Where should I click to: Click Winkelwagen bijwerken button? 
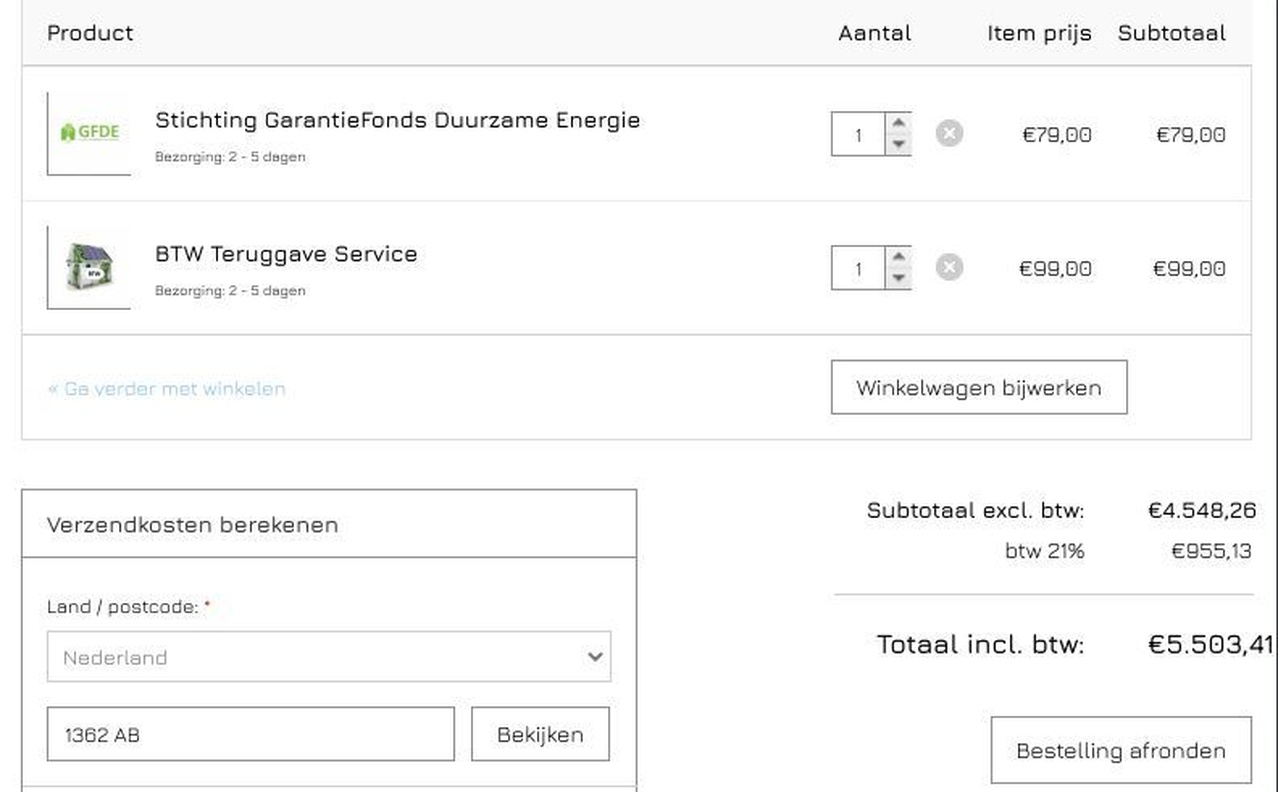(978, 387)
